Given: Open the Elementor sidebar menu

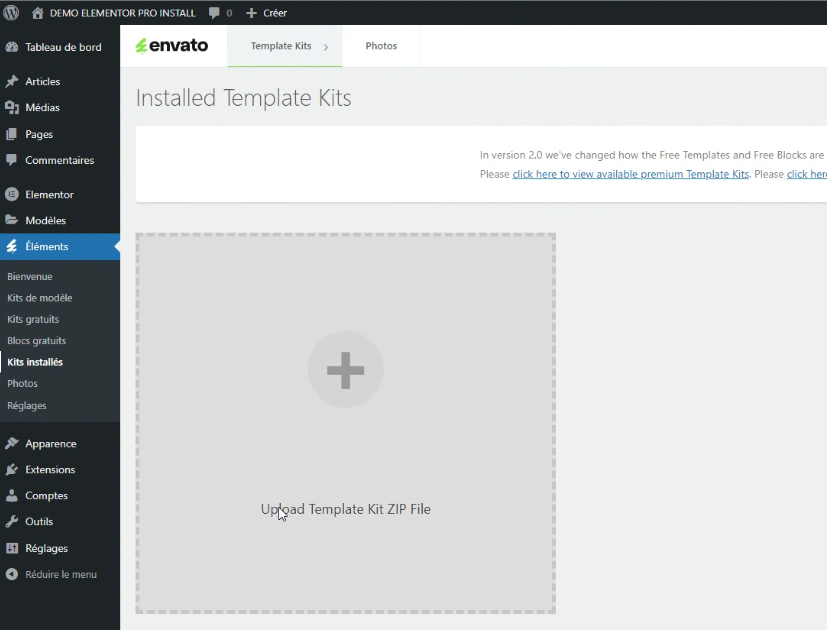Looking at the screenshot, I should pos(49,194).
